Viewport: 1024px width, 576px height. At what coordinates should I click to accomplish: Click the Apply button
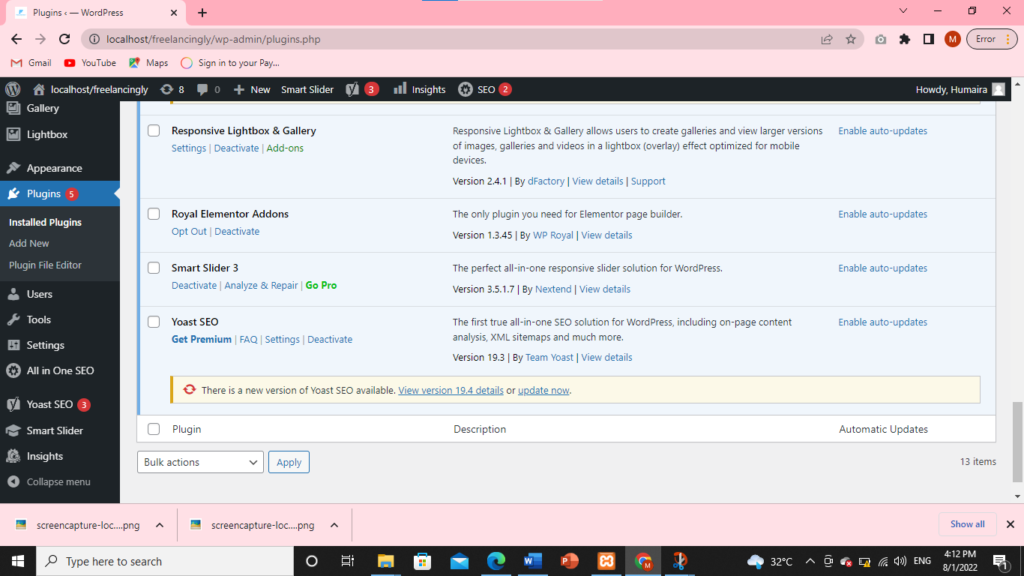(289, 462)
